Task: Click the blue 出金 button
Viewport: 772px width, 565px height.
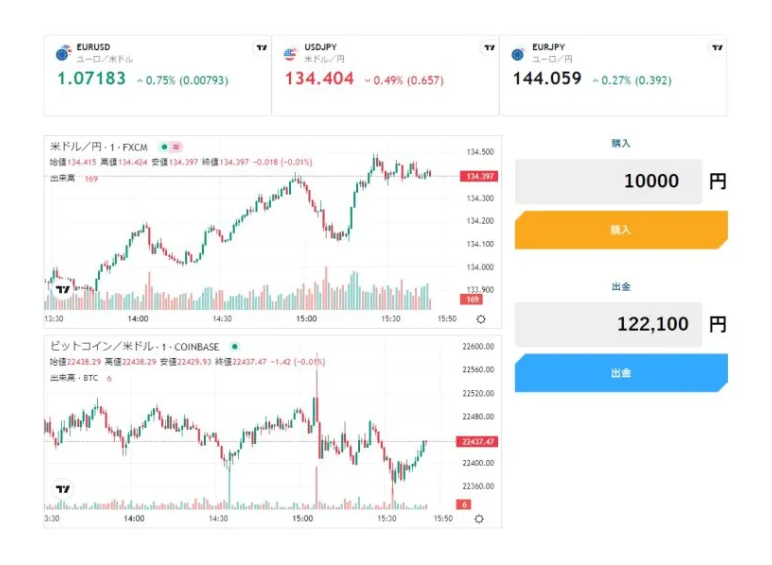Action: click(x=621, y=373)
